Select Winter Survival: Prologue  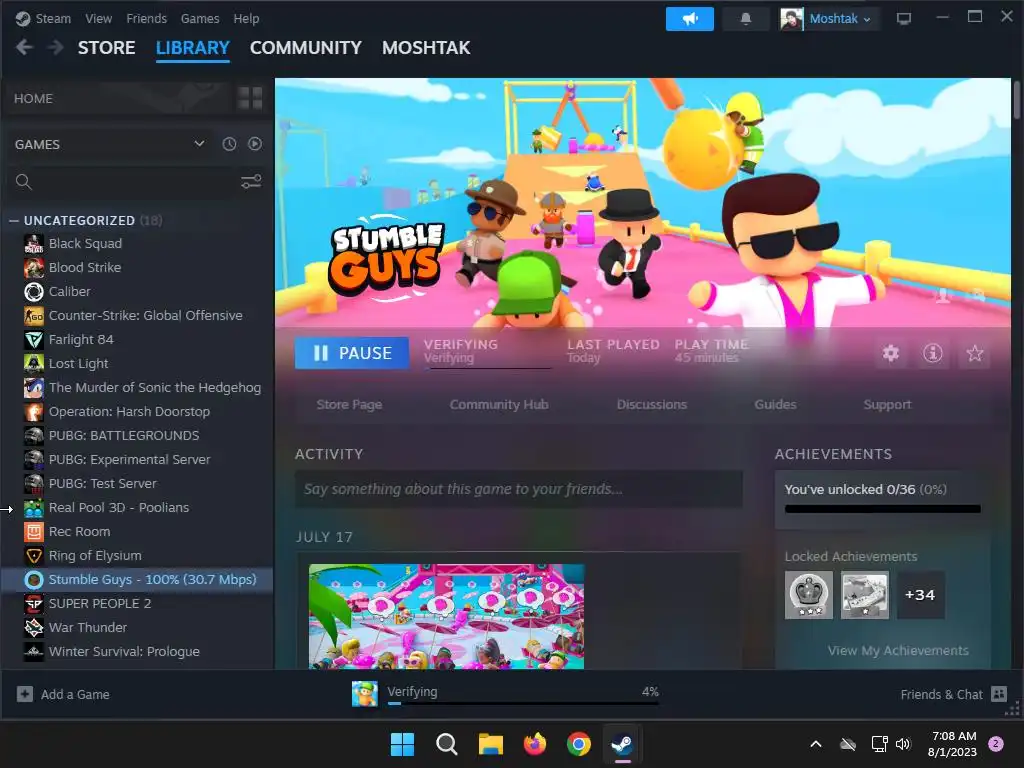(x=124, y=652)
